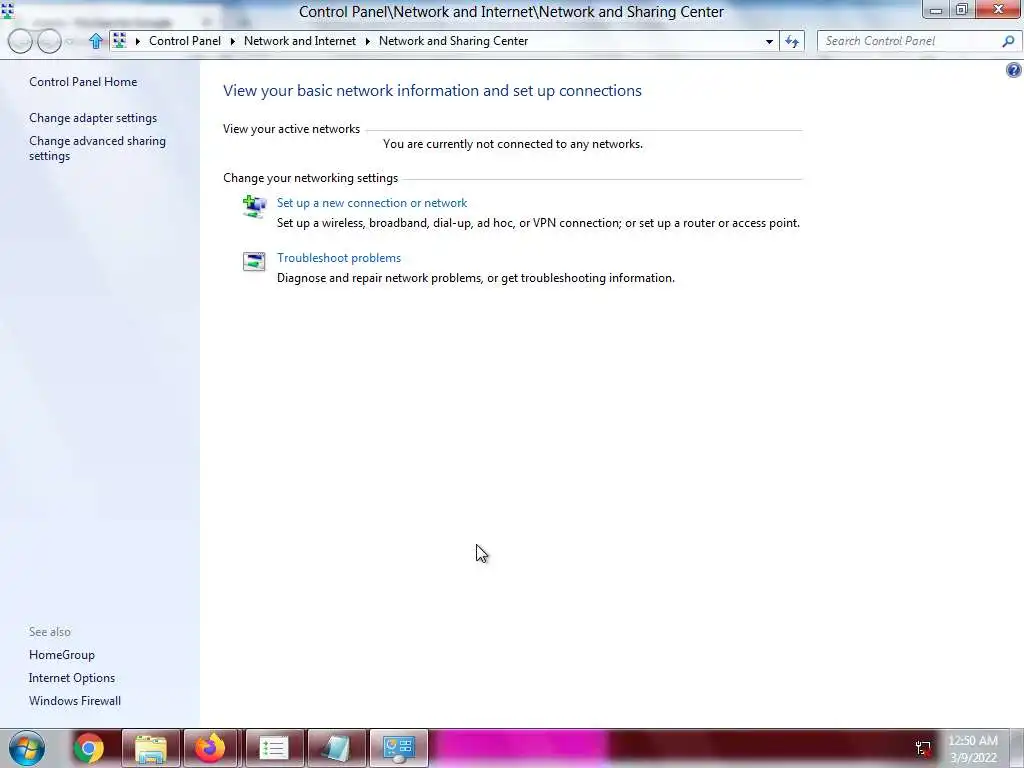Click the Forward navigation arrow button
This screenshot has width=1024, height=768.
pos(49,41)
